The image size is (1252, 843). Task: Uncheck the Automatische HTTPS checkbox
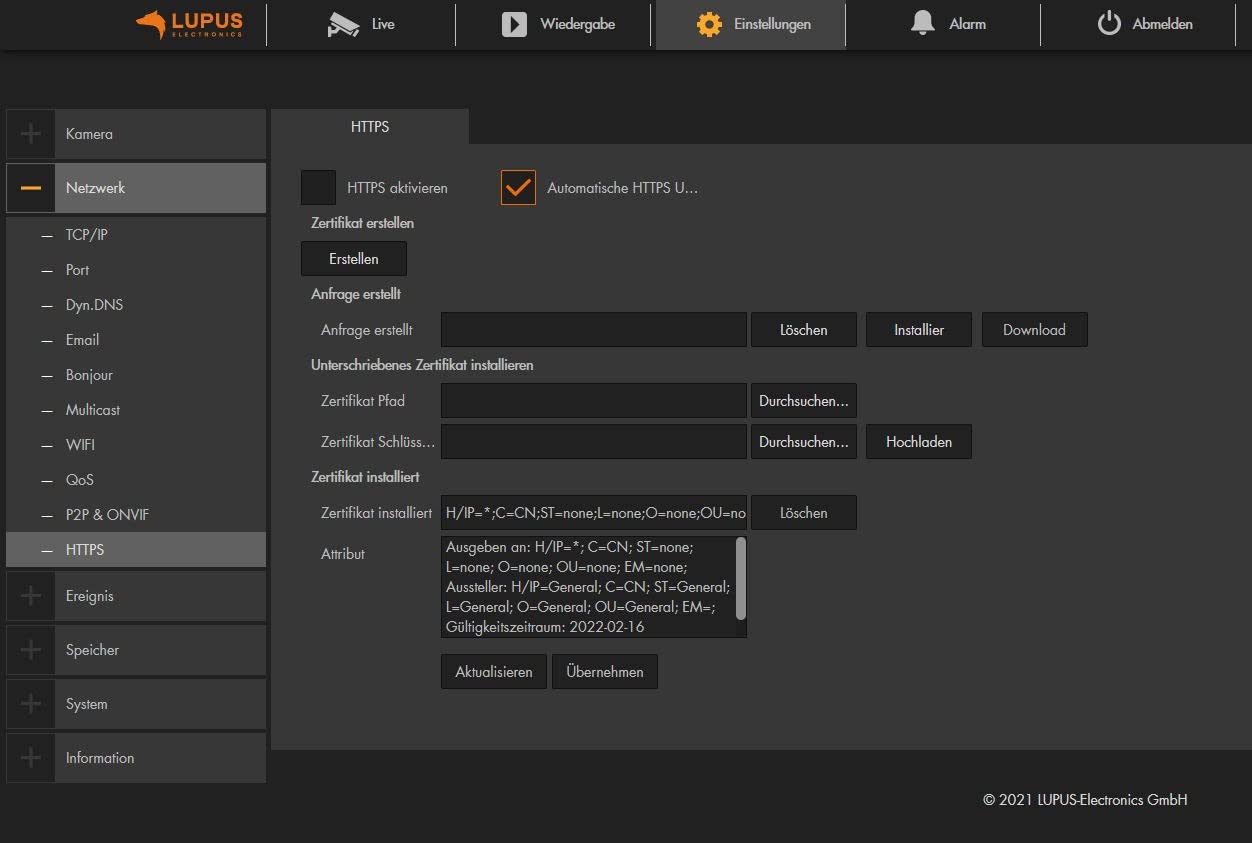(x=518, y=187)
